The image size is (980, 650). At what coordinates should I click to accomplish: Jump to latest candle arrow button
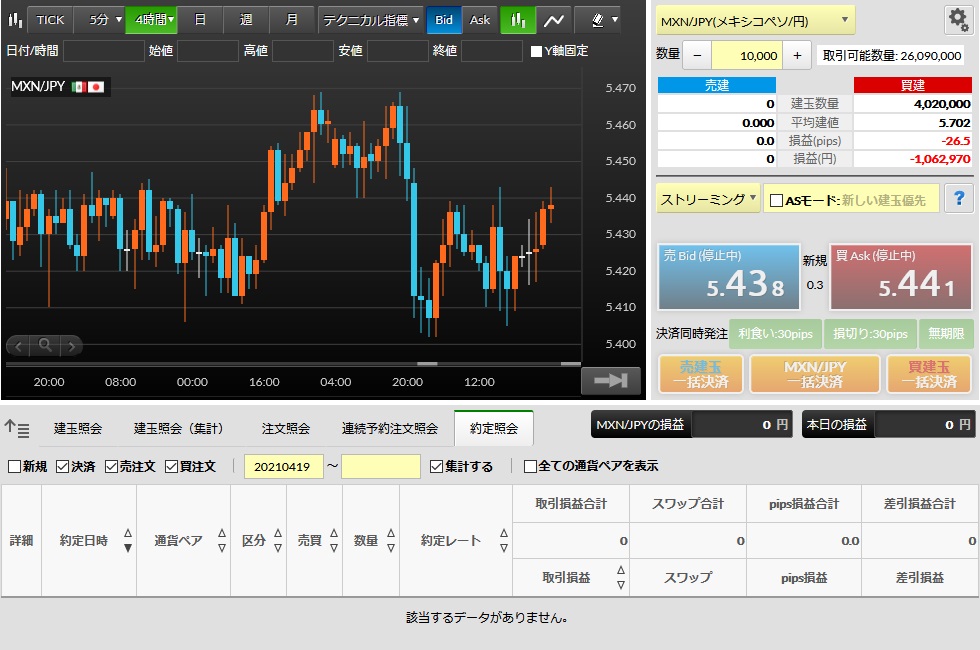610,380
